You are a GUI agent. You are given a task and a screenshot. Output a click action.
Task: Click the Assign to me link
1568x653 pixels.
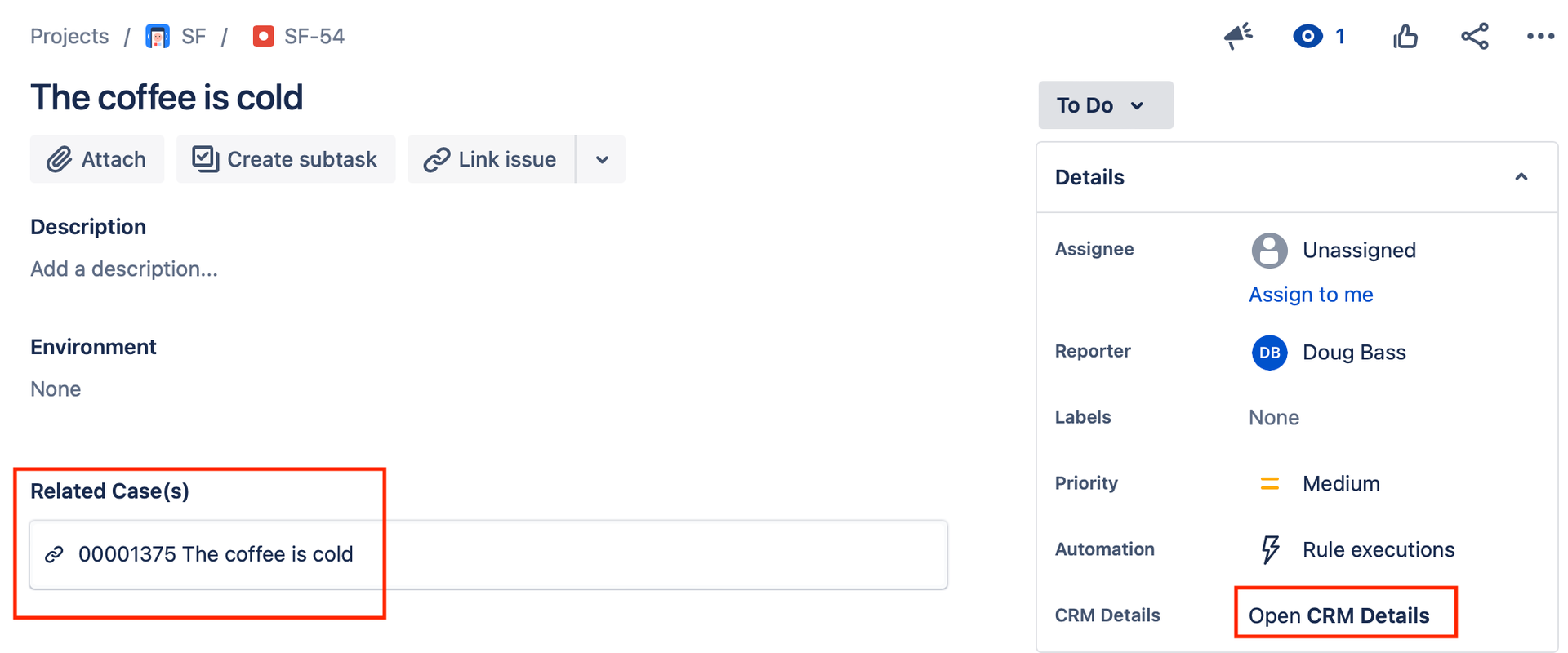tap(1311, 295)
